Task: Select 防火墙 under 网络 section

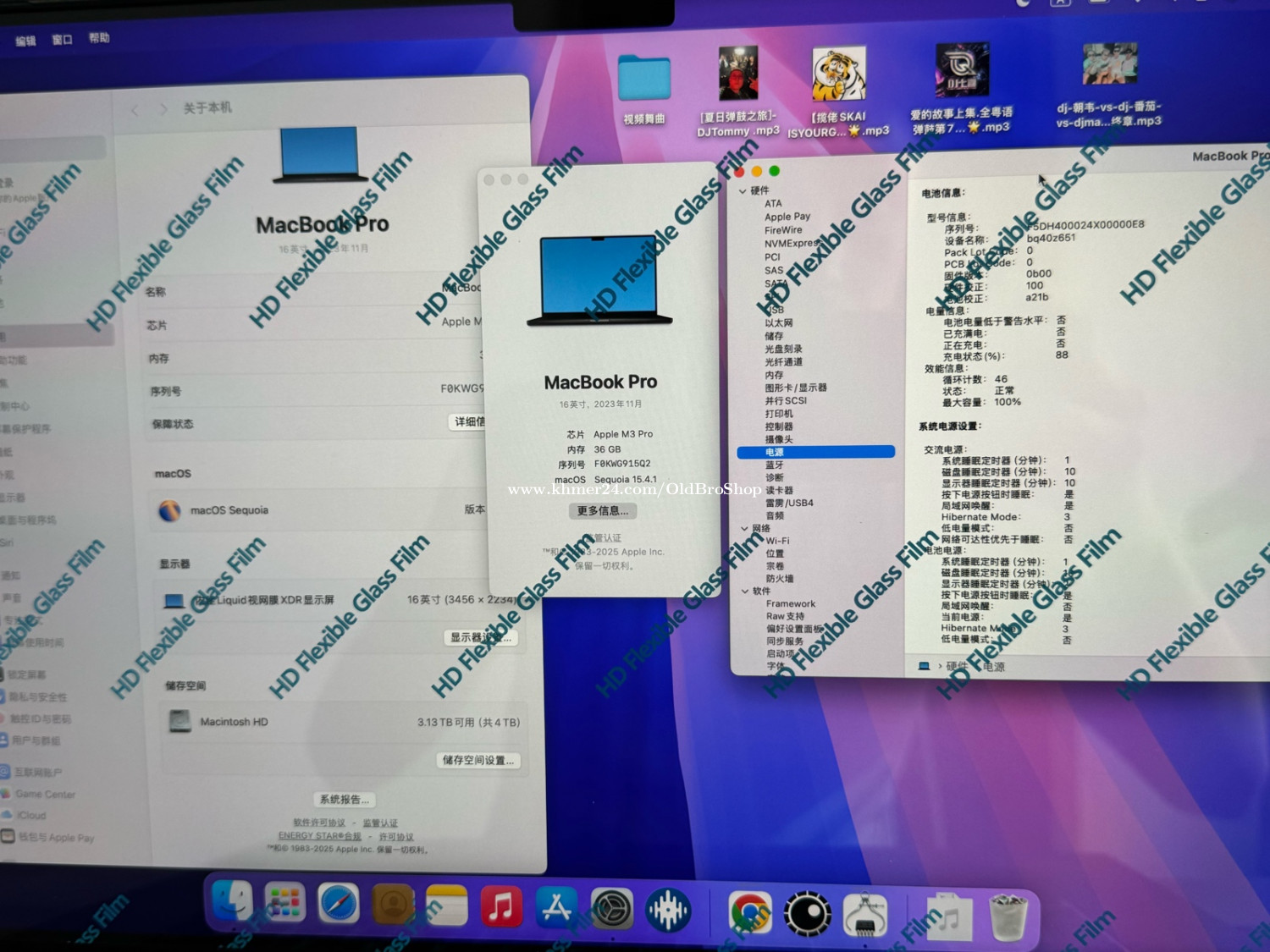Action: tap(780, 579)
